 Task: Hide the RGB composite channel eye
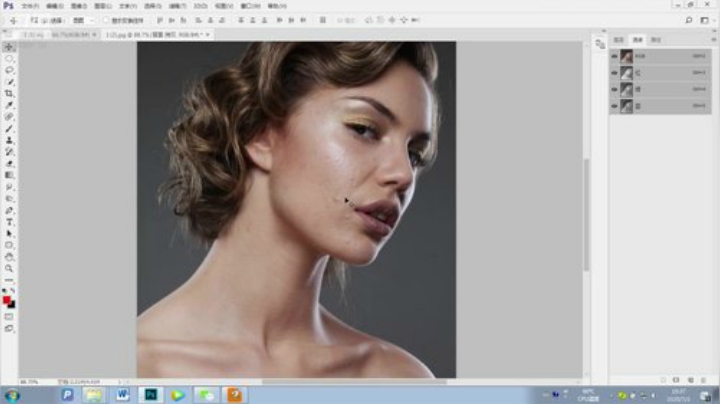click(x=614, y=56)
